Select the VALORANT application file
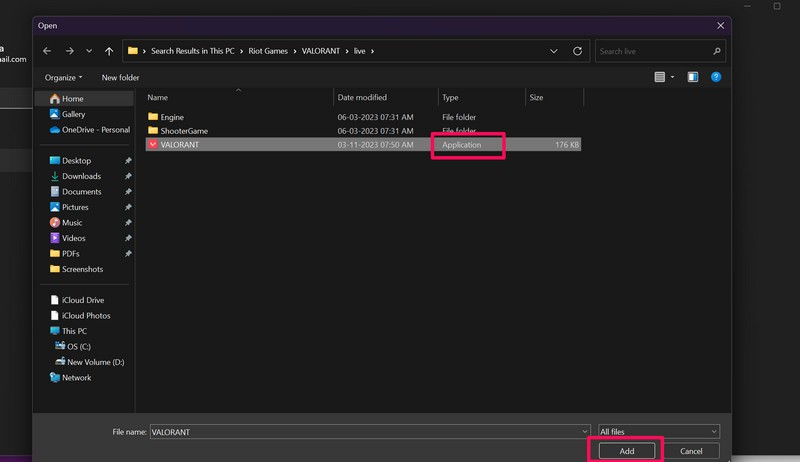The image size is (800, 462). 182,145
